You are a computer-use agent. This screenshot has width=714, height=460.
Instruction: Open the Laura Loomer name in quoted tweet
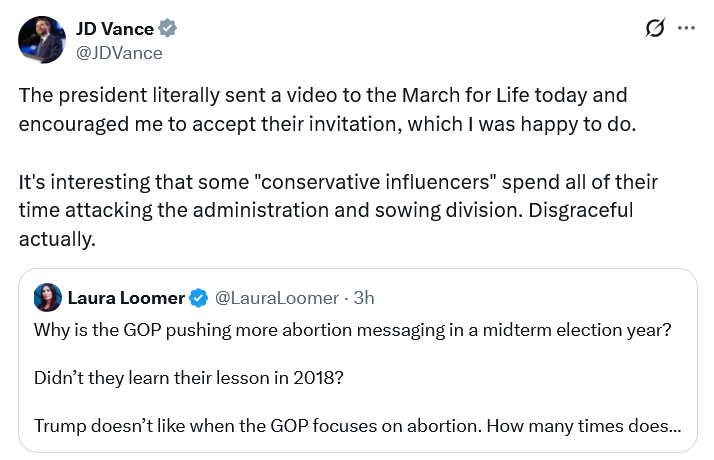(126, 297)
